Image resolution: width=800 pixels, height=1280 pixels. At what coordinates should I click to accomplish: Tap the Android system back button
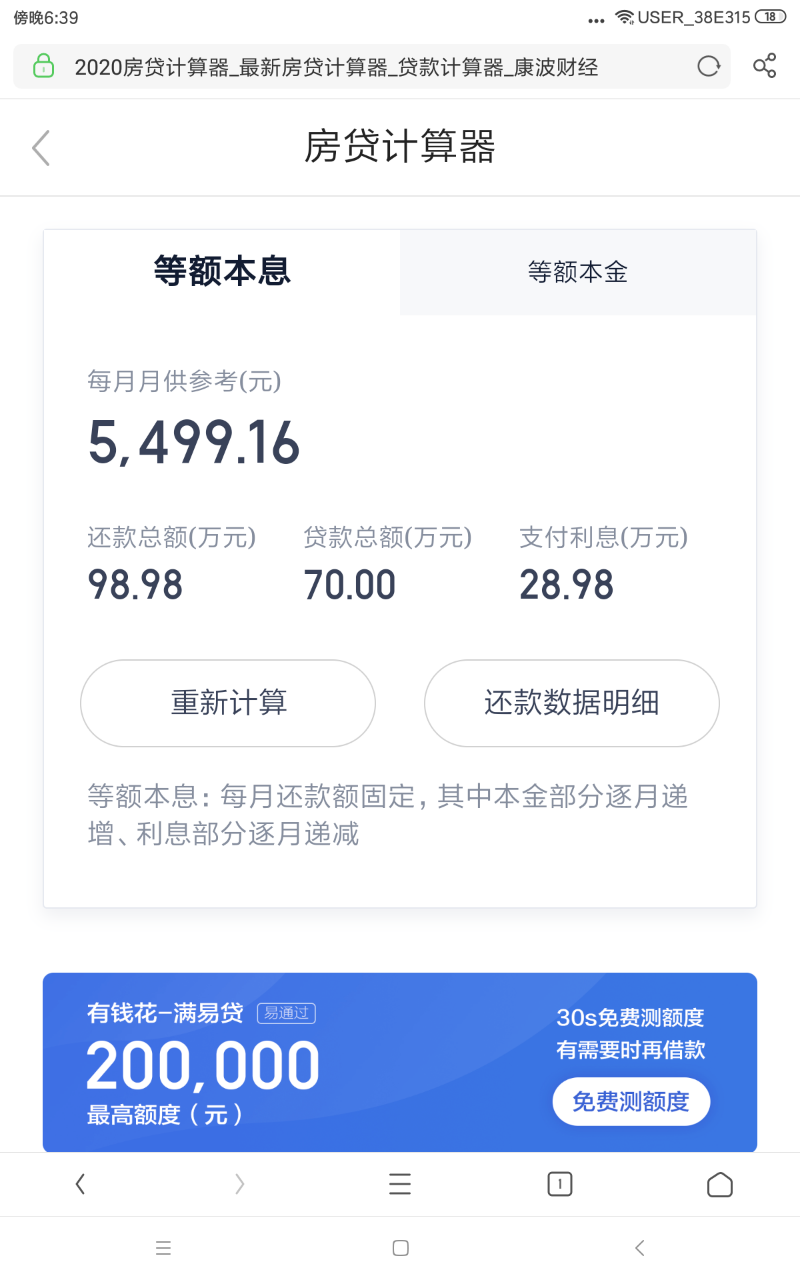pos(640,1248)
